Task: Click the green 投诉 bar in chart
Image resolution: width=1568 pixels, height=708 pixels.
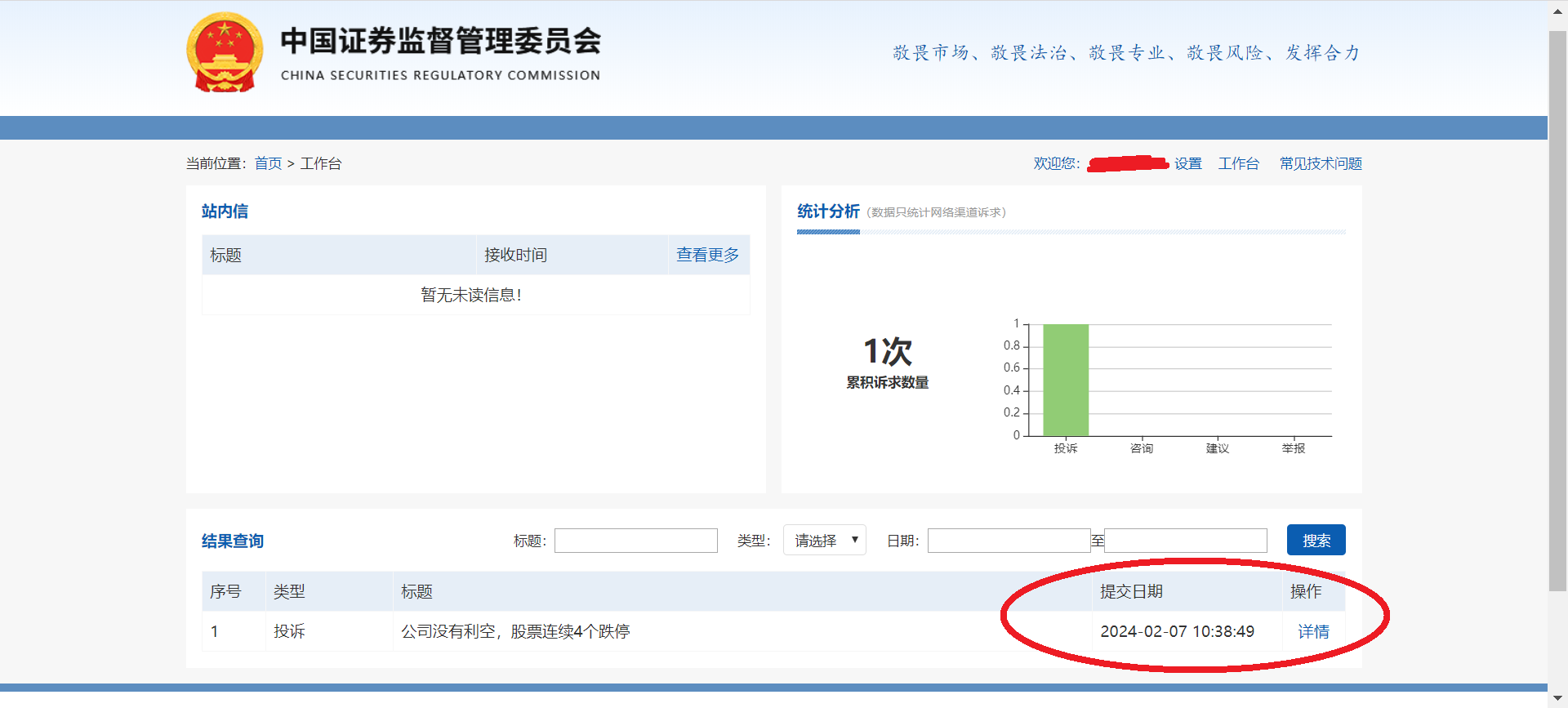Action: [x=1066, y=380]
